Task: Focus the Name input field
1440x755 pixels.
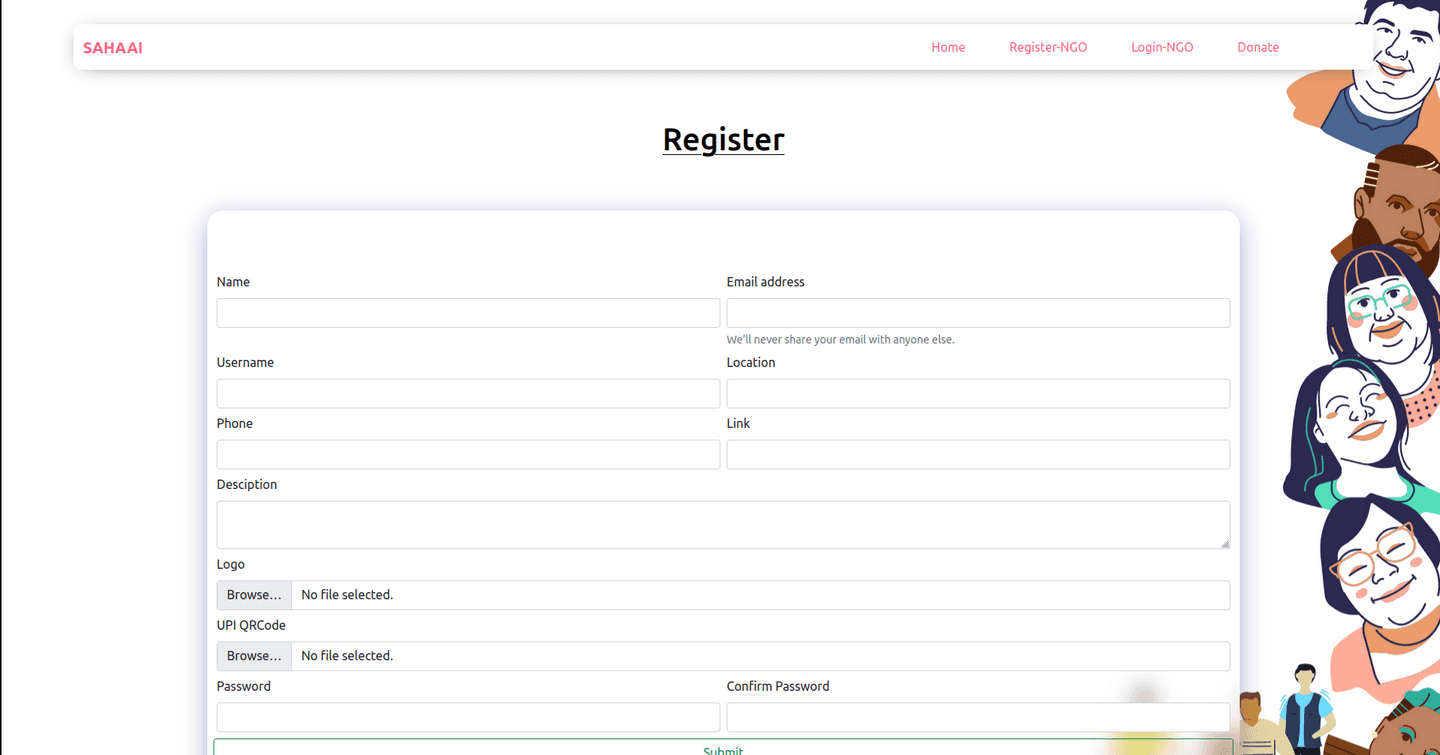Action: tap(468, 313)
